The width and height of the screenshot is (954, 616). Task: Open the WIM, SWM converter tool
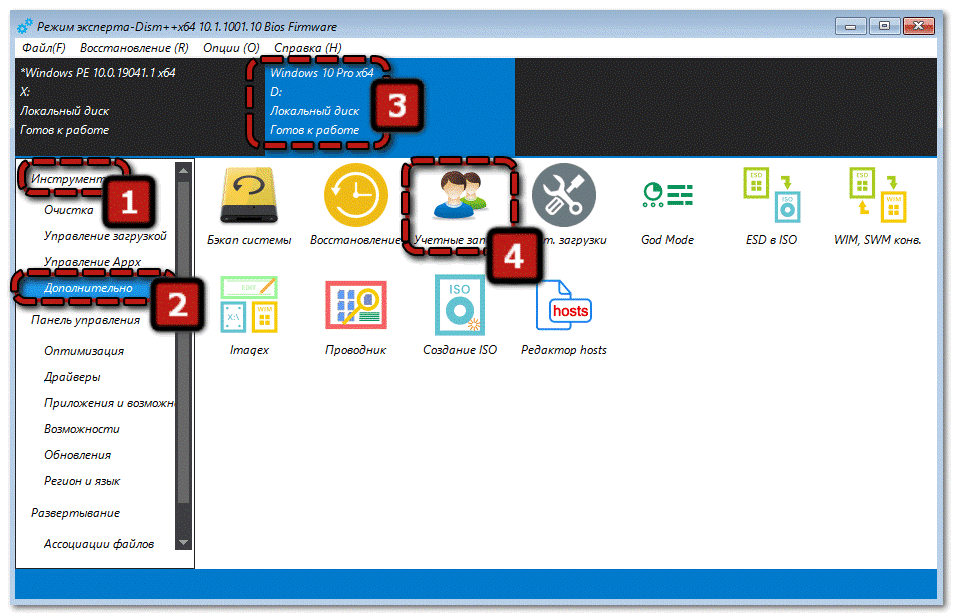click(877, 207)
